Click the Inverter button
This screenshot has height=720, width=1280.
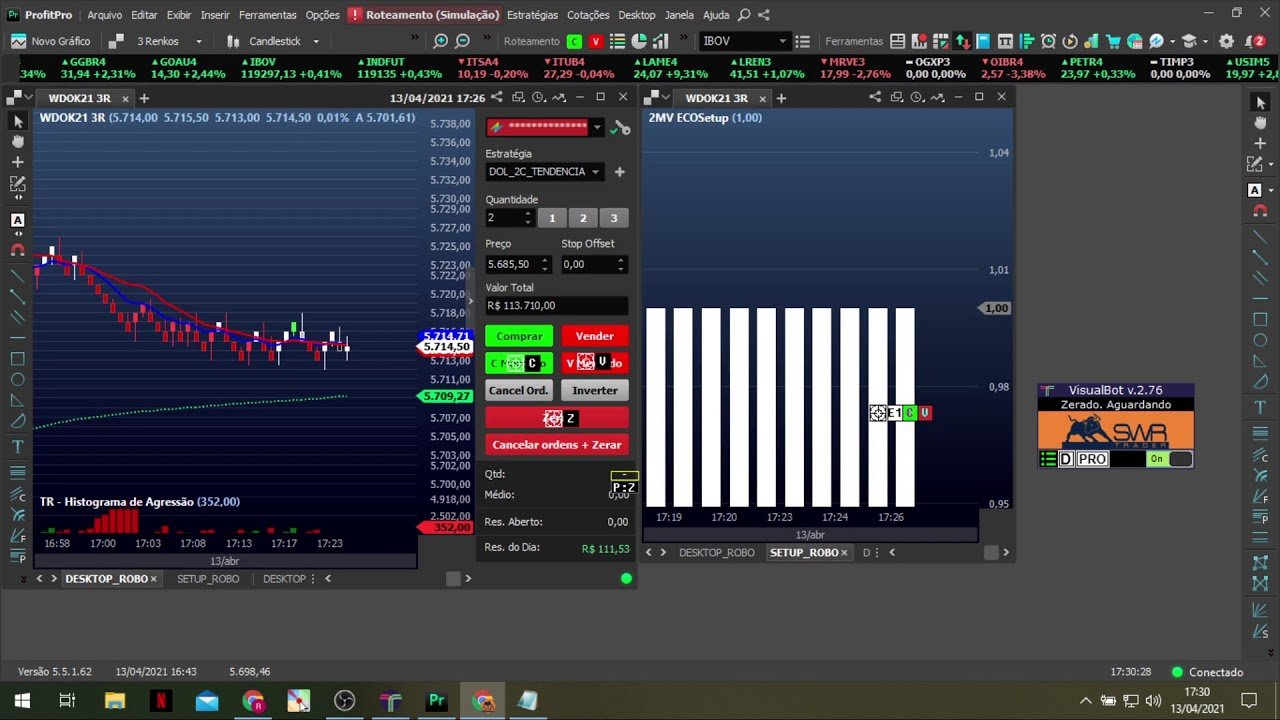tap(595, 390)
